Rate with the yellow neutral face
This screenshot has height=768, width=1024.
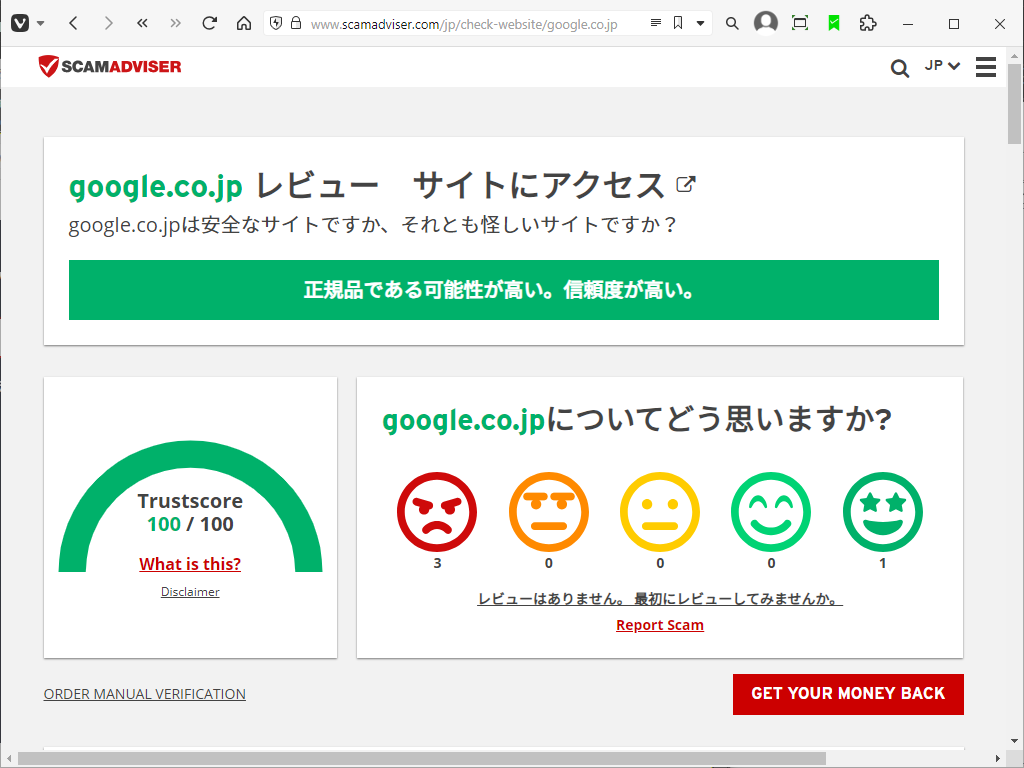660,512
